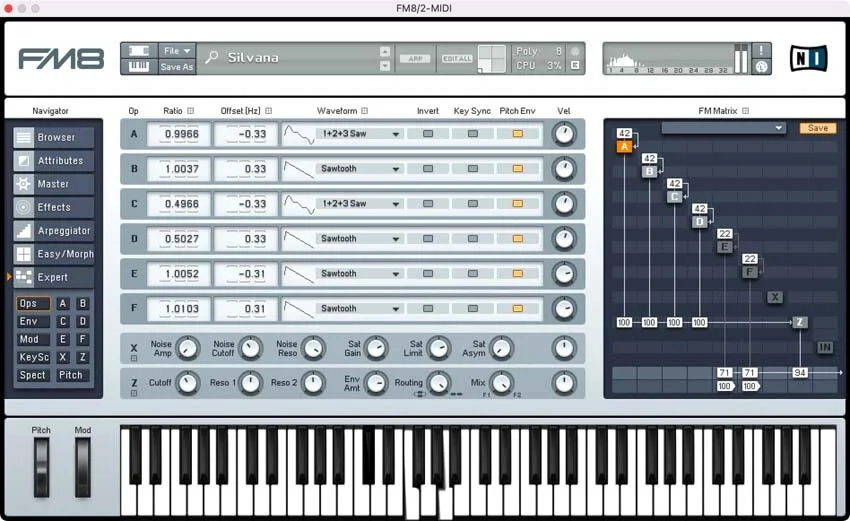The width and height of the screenshot is (850, 521).
Task: Select operator A block in FM Matrix
Action: pos(624,146)
